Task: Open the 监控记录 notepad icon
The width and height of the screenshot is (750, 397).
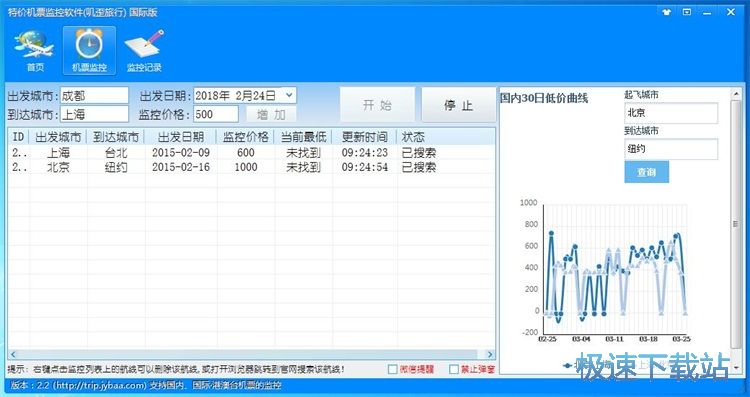Action: click(144, 50)
